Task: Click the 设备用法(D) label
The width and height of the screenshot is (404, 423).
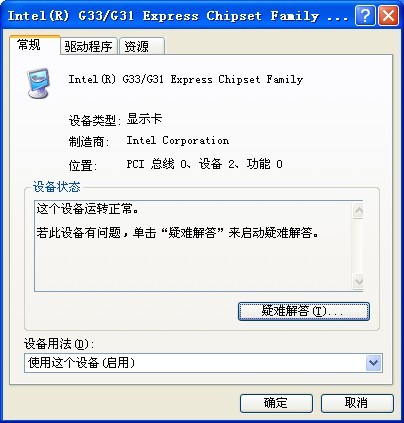Action: click(x=59, y=344)
